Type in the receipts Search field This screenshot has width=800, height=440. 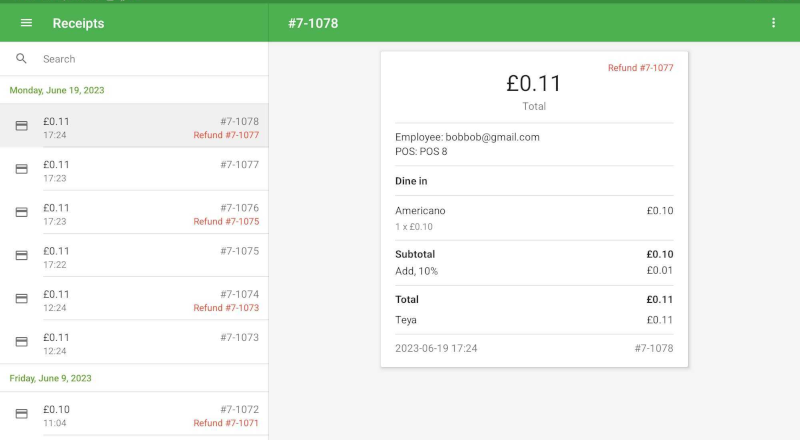(150, 59)
